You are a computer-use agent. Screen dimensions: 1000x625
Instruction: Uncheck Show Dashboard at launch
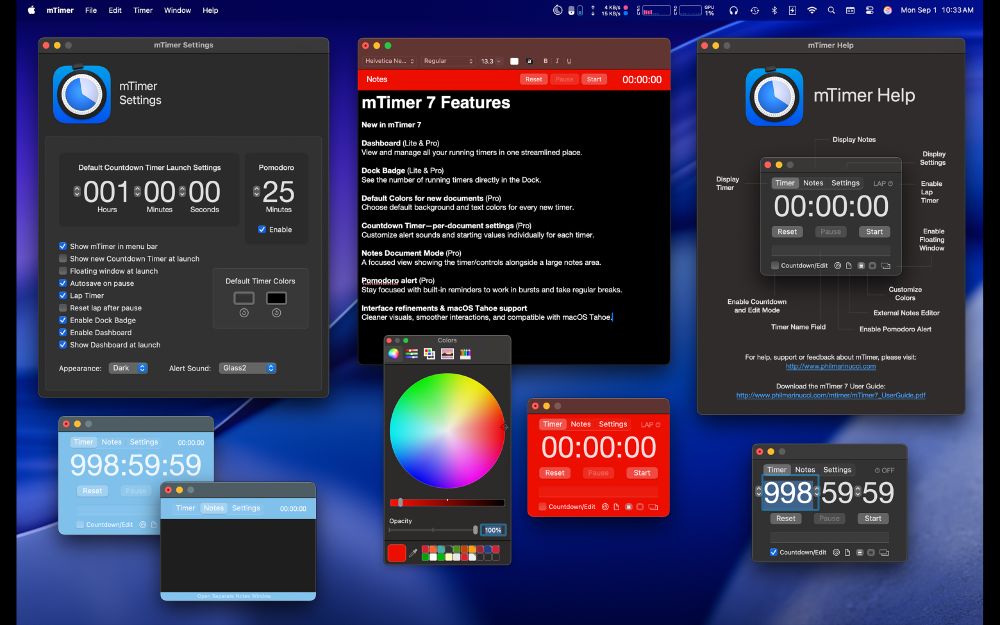point(62,345)
